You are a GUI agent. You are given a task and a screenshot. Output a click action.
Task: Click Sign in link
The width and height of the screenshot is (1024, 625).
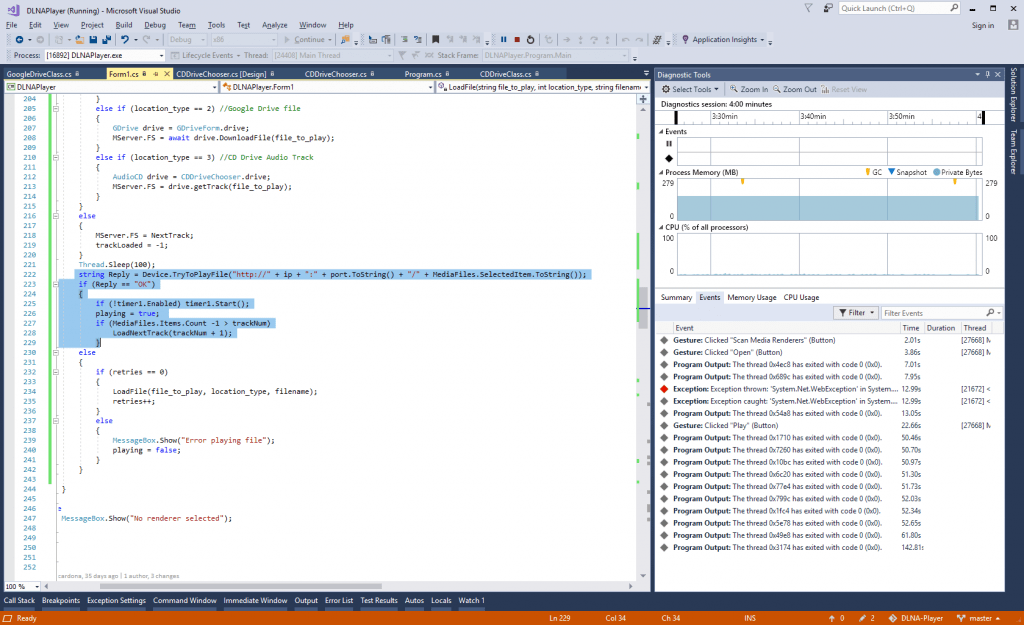coord(982,25)
